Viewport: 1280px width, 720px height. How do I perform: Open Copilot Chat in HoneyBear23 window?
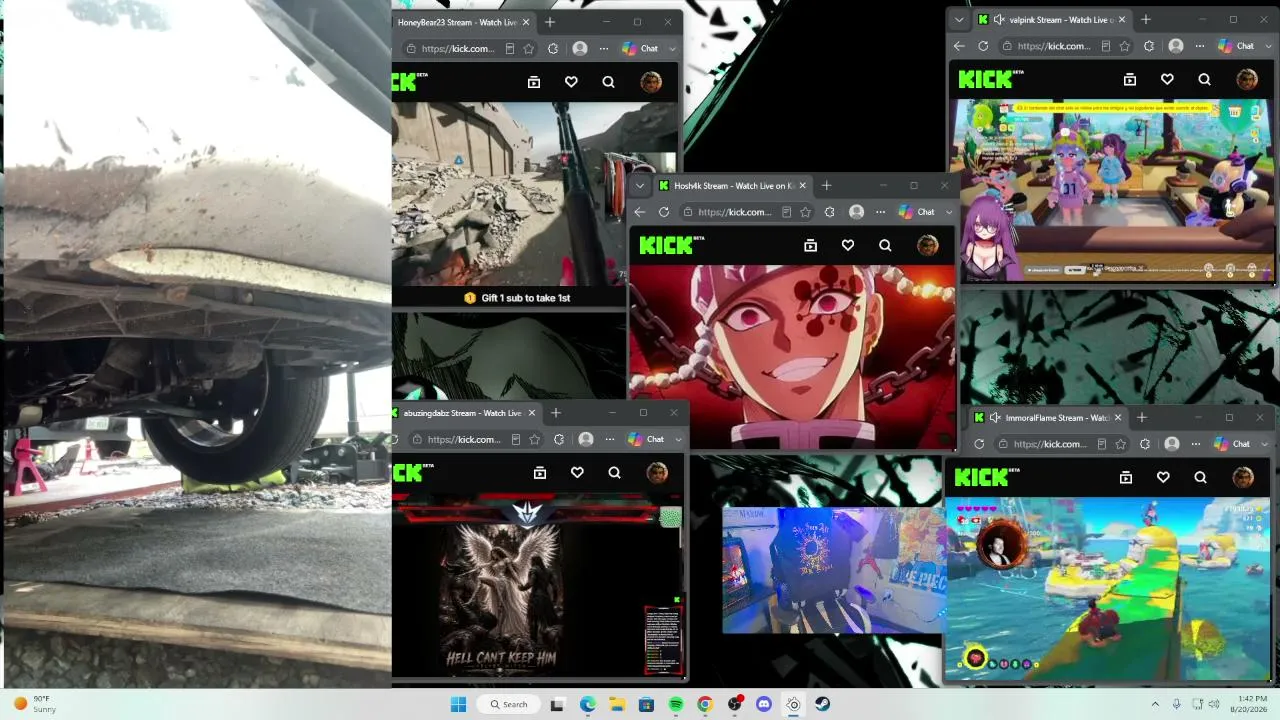[640, 48]
